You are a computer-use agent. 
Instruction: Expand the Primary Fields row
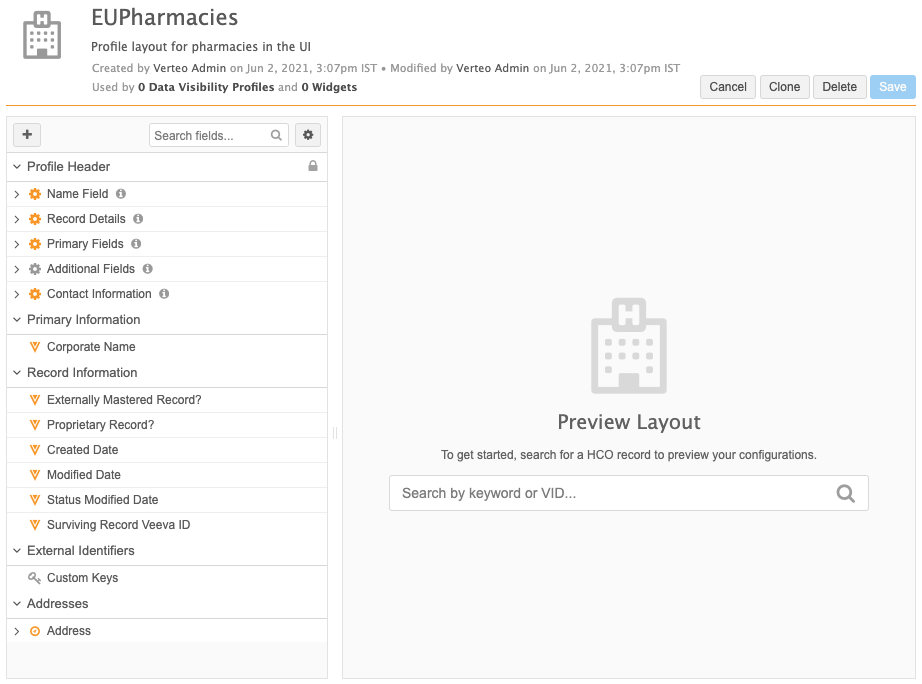[17, 244]
